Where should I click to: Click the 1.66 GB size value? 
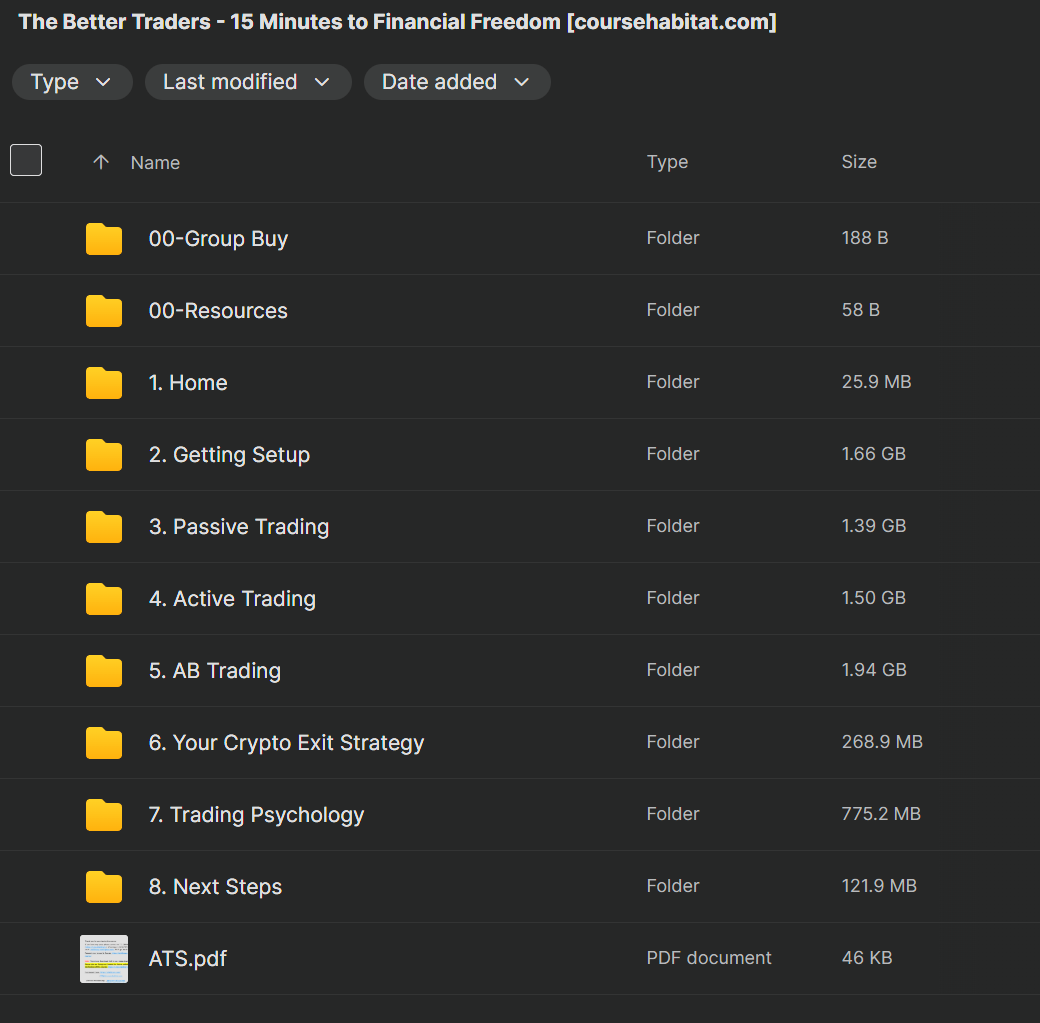[x=874, y=454]
